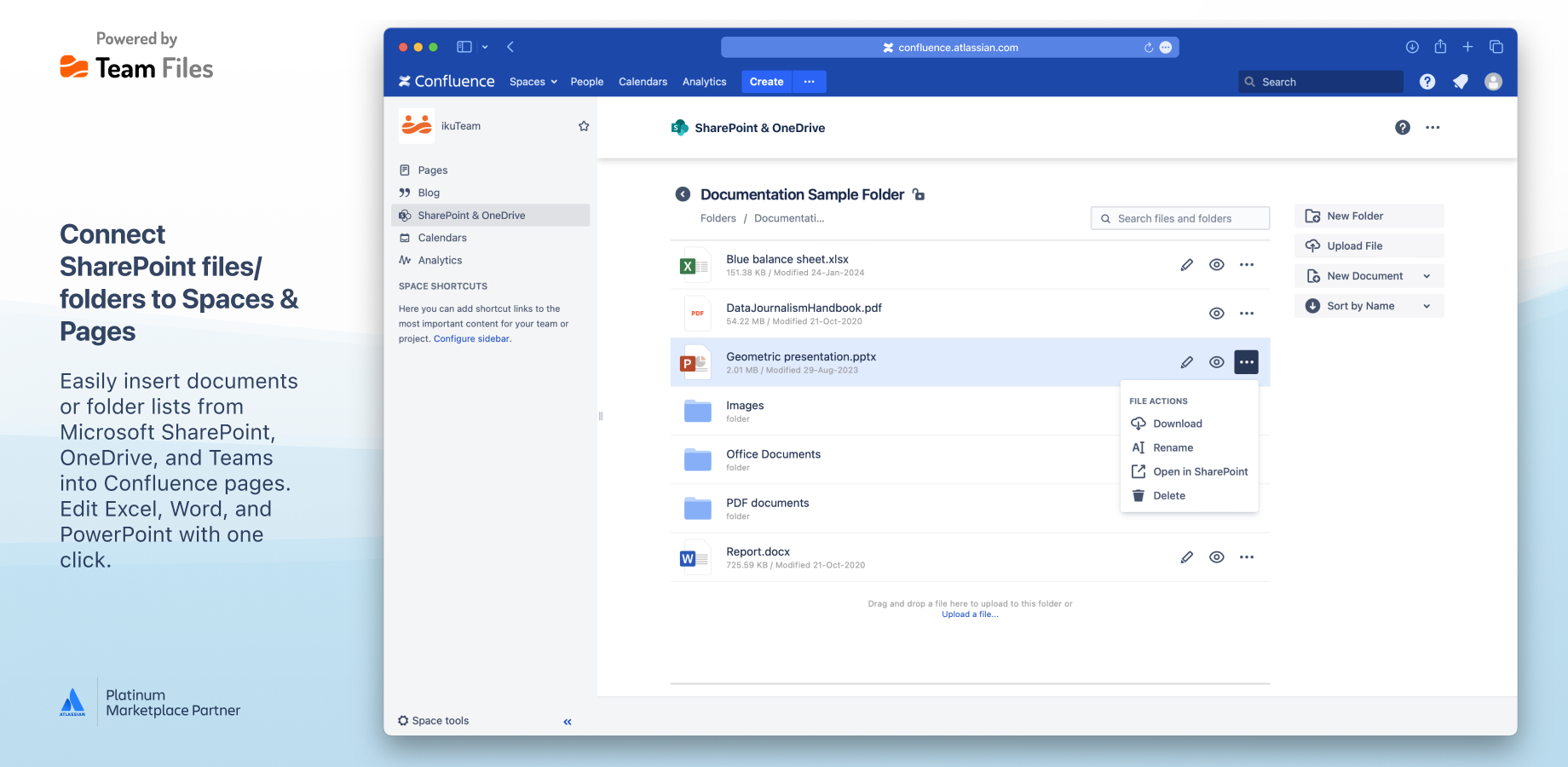Open the New Folder icon button
The width and height of the screenshot is (1568, 767).
point(1312,216)
